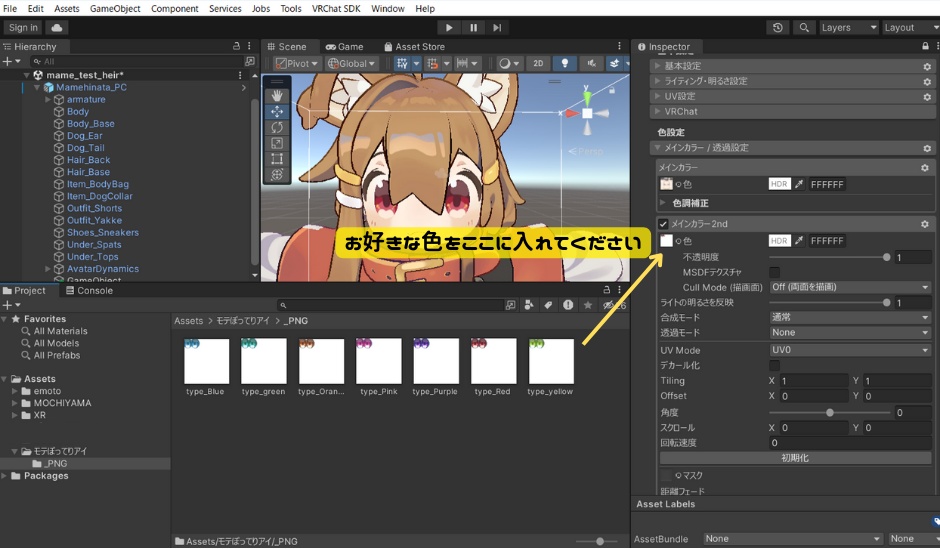Lock the Project panel
This screenshot has height=549, width=940.
pos(607,290)
